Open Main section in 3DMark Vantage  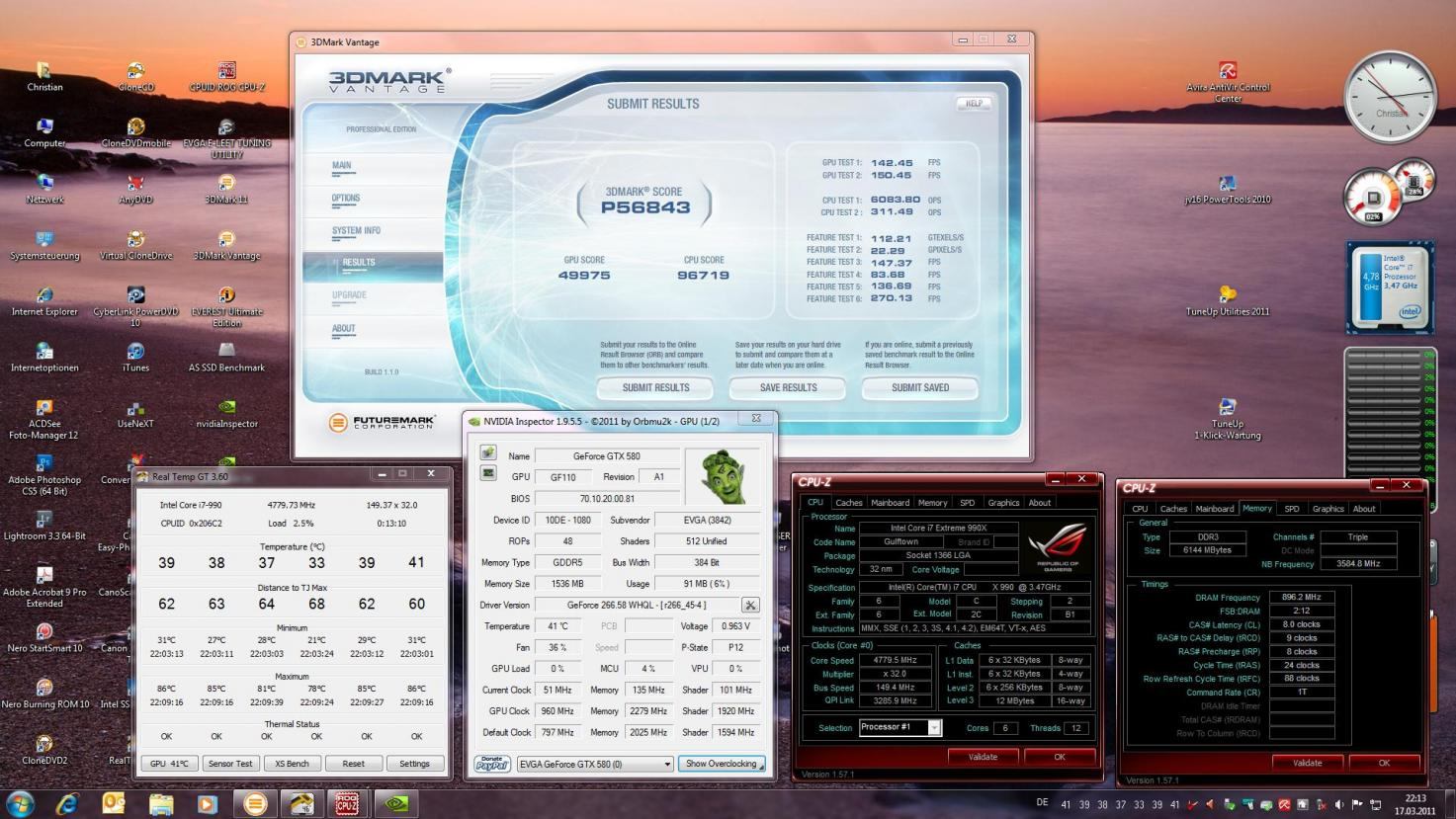click(342, 166)
